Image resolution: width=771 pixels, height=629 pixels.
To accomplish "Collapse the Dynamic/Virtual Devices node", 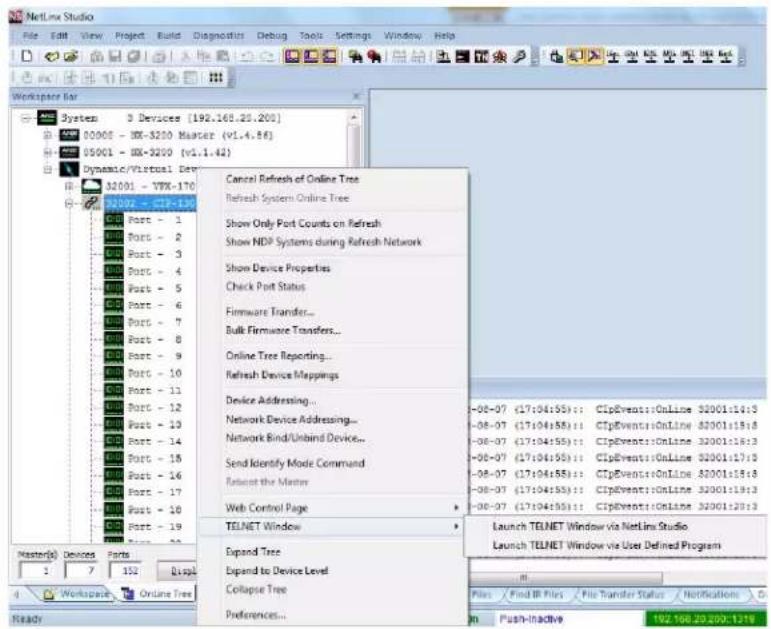I will pyautogui.click(x=48, y=170).
